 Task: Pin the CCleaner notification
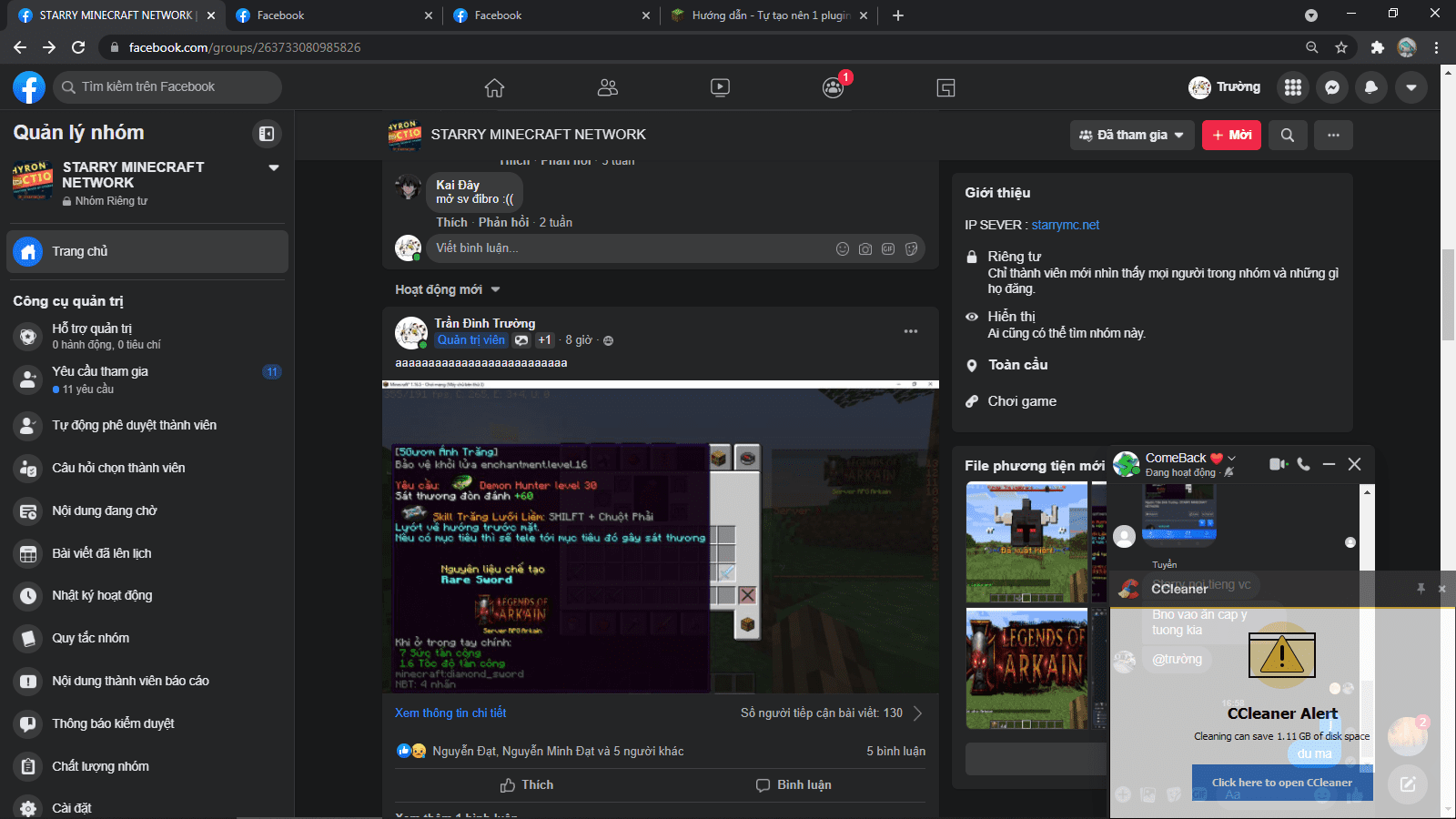pyautogui.click(x=1421, y=589)
